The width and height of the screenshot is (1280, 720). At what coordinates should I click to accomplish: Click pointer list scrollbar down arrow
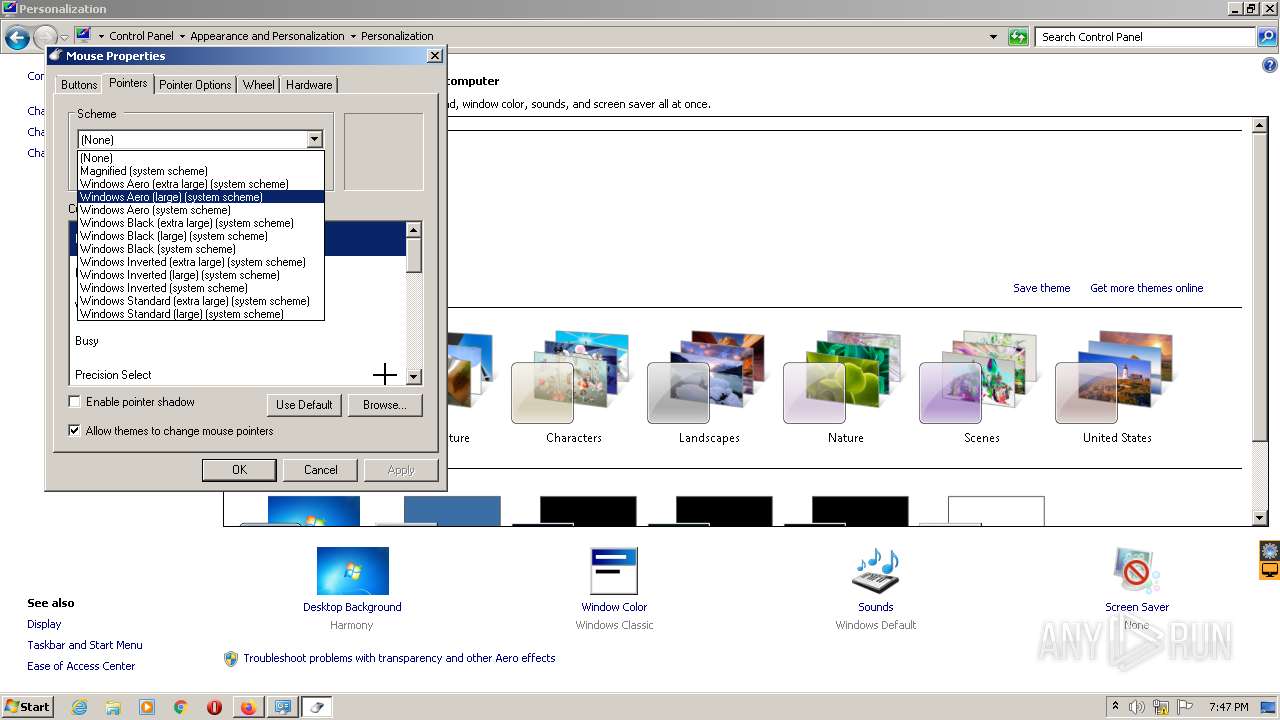(414, 377)
